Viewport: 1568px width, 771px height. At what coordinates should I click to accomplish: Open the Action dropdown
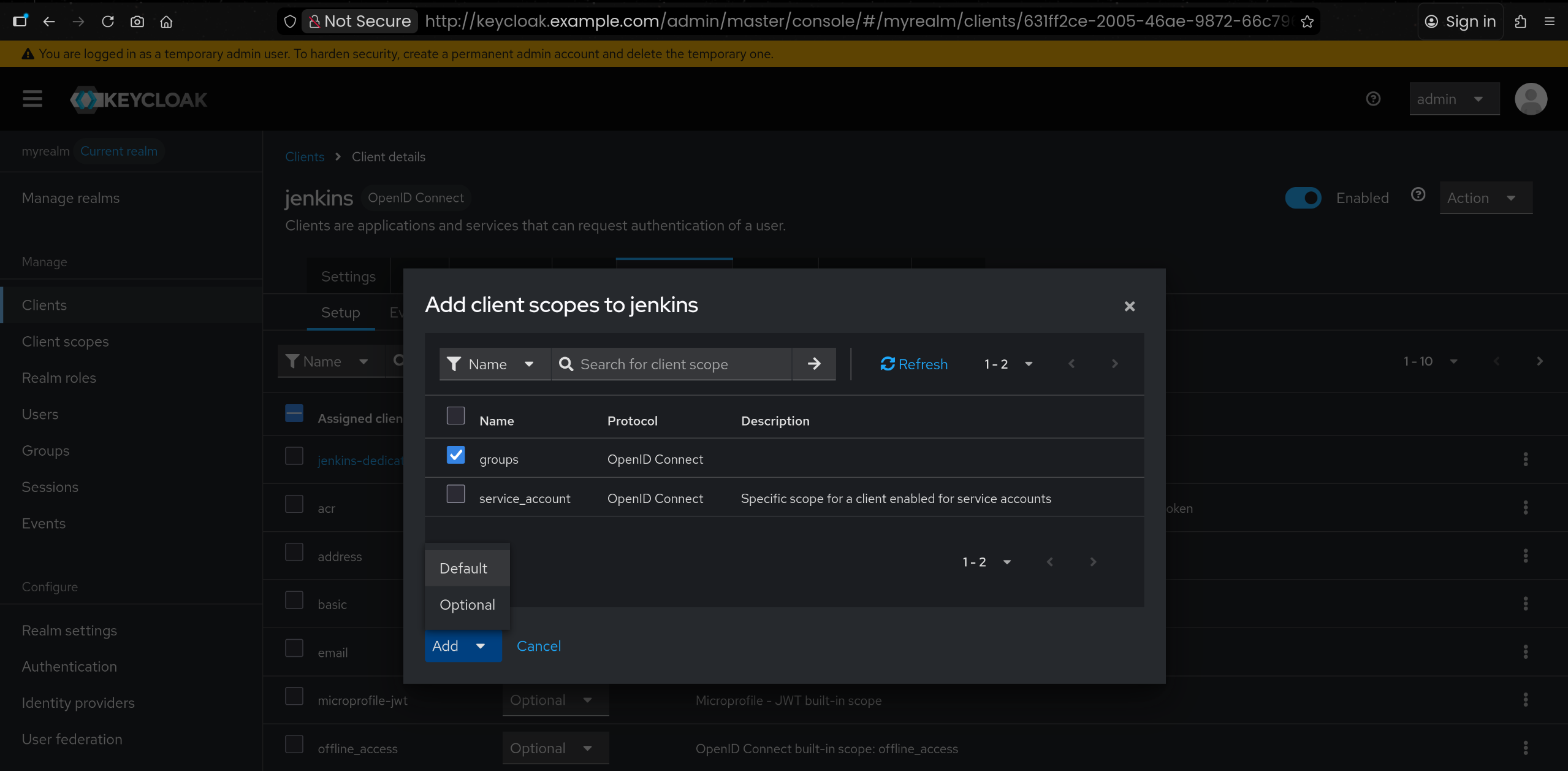(1485, 198)
